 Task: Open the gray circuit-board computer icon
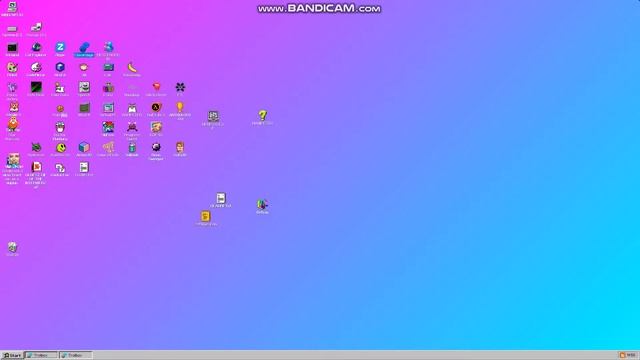213,116
